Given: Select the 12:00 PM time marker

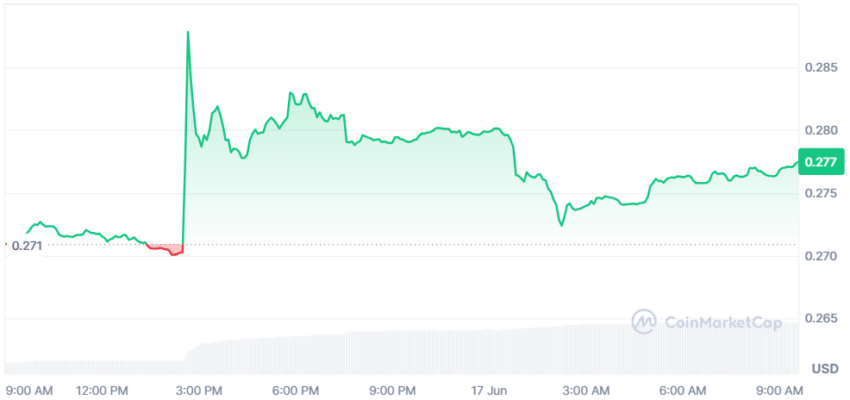Looking at the screenshot, I should 104,390.
